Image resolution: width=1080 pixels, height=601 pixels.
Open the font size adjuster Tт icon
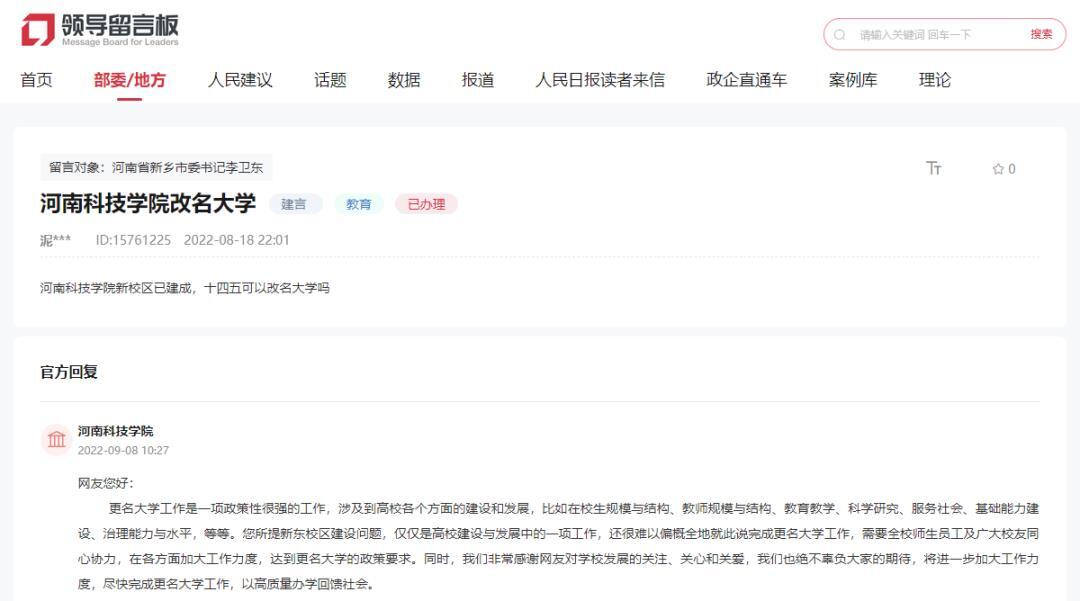tap(933, 168)
